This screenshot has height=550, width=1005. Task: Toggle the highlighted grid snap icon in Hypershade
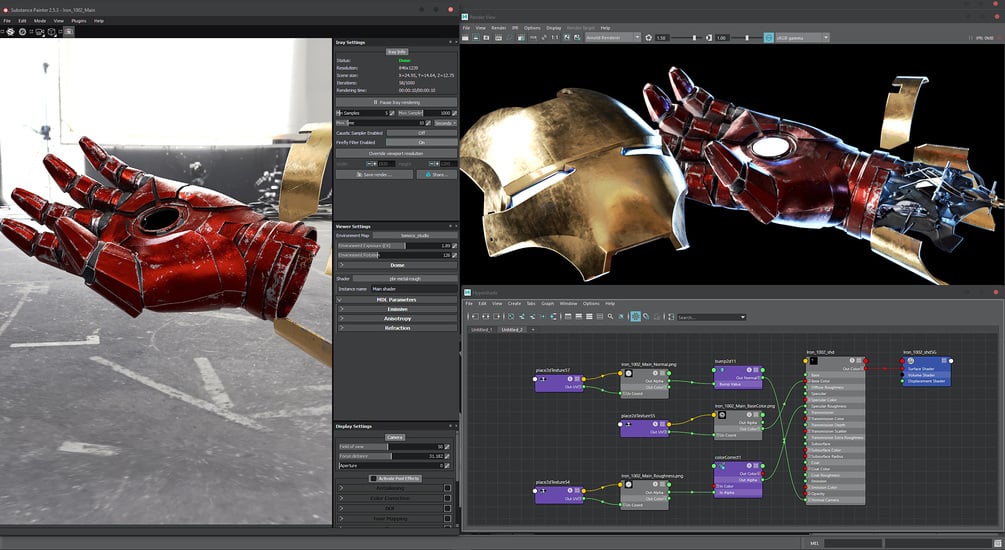(x=635, y=317)
